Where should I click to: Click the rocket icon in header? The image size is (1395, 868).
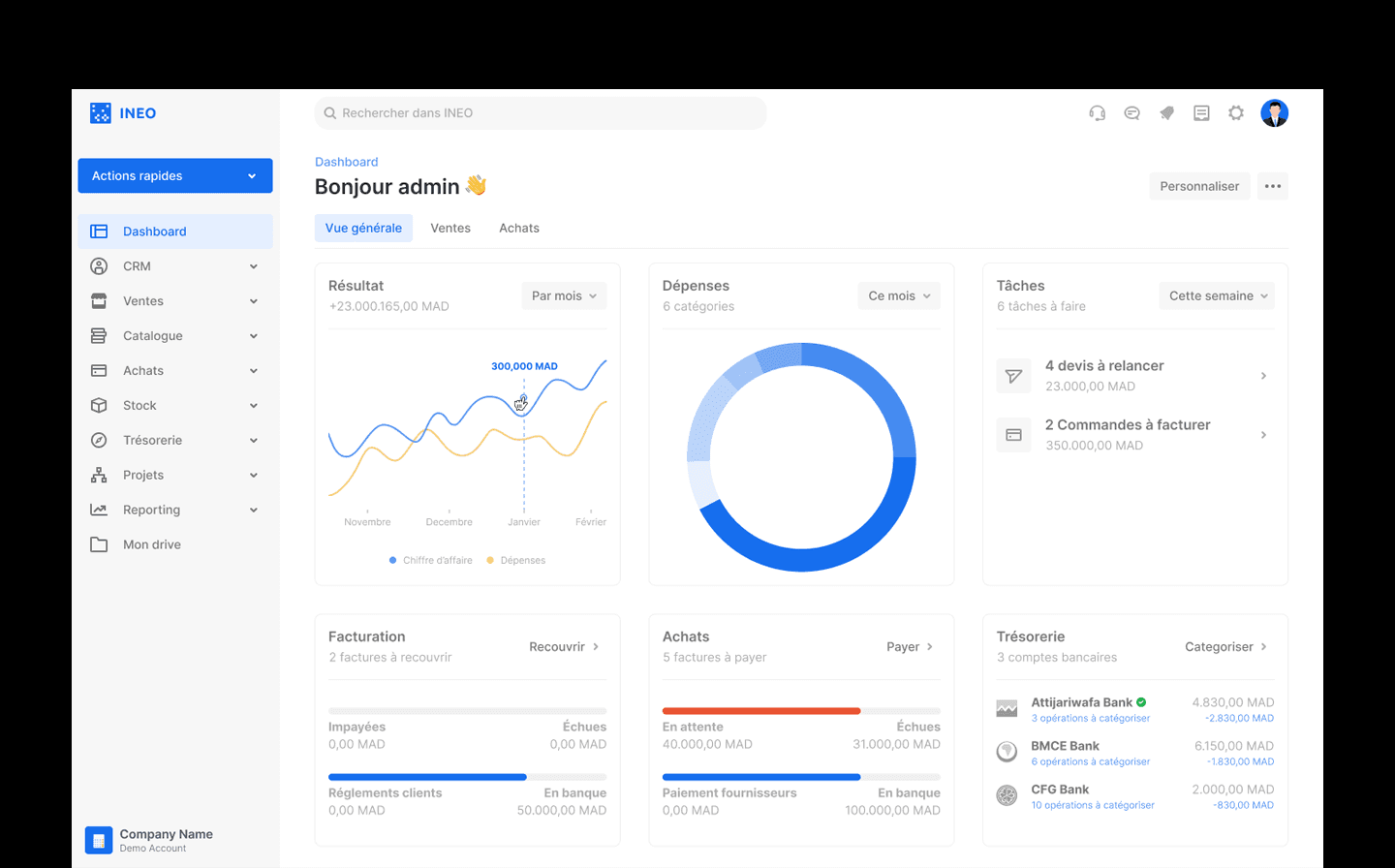[x=1166, y=113]
